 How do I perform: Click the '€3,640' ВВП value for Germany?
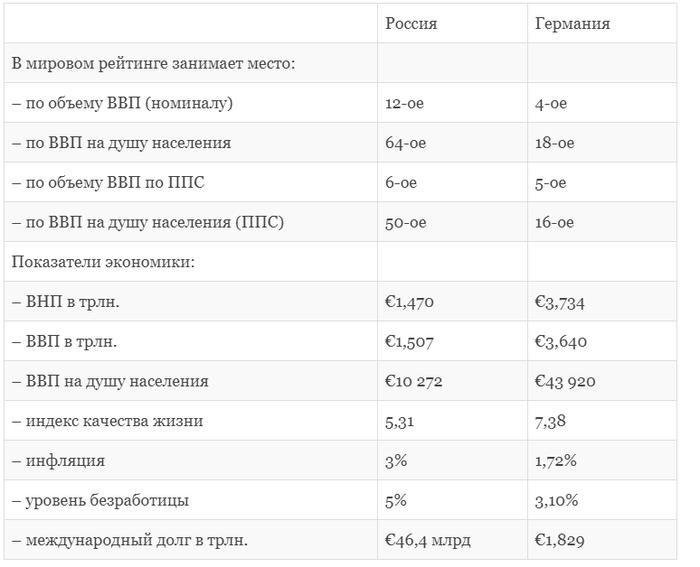(x=561, y=342)
